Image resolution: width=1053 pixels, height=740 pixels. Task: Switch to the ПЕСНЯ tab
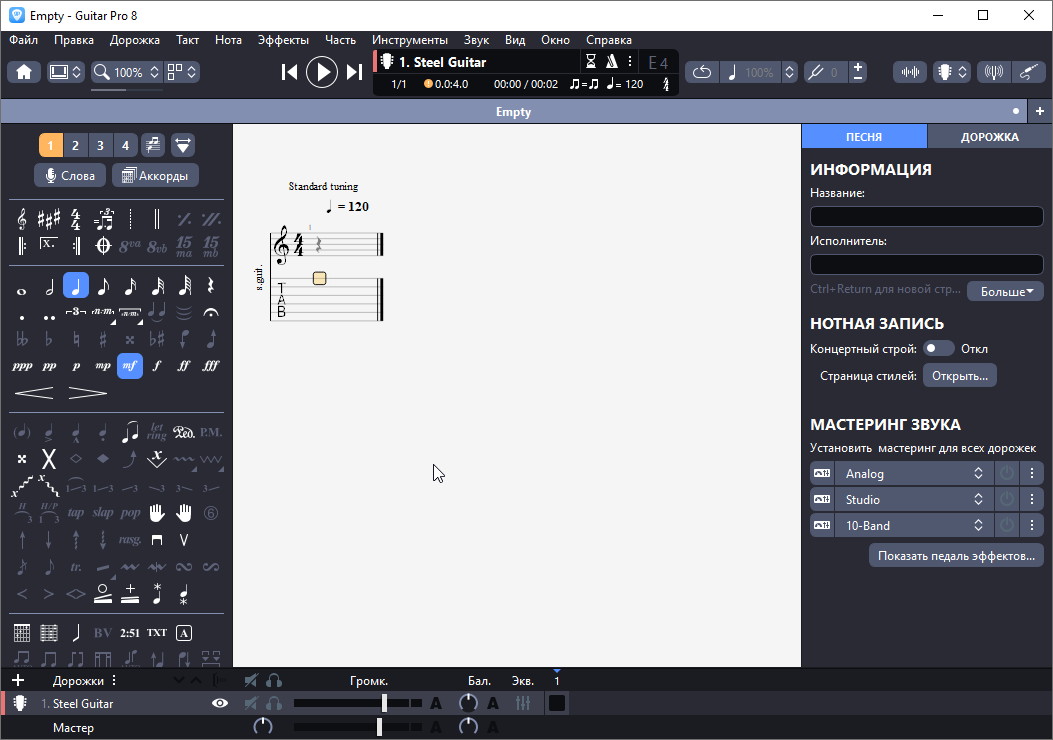point(864,136)
